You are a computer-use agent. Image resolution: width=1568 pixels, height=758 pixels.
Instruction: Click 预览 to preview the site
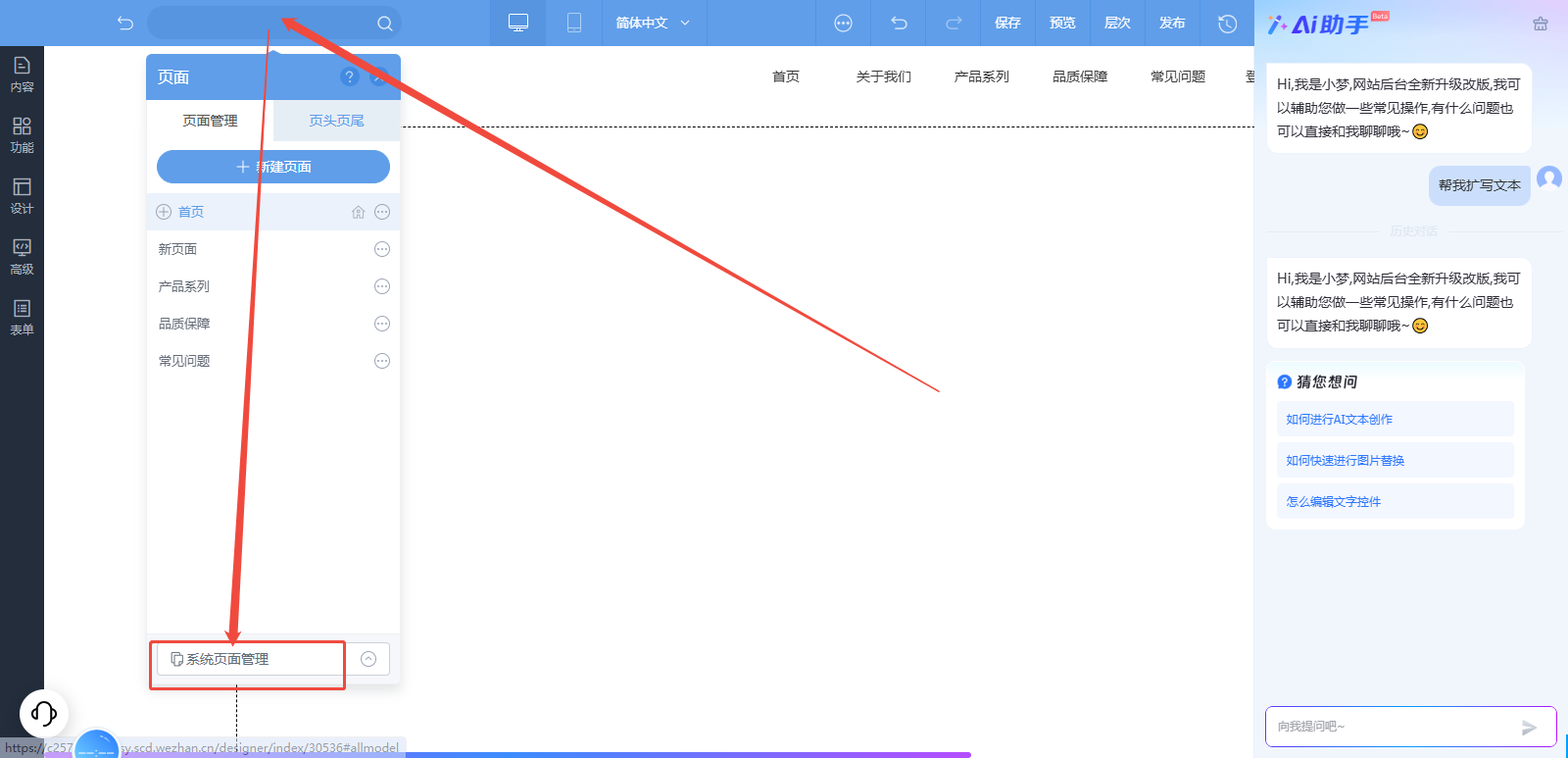(1063, 23)
